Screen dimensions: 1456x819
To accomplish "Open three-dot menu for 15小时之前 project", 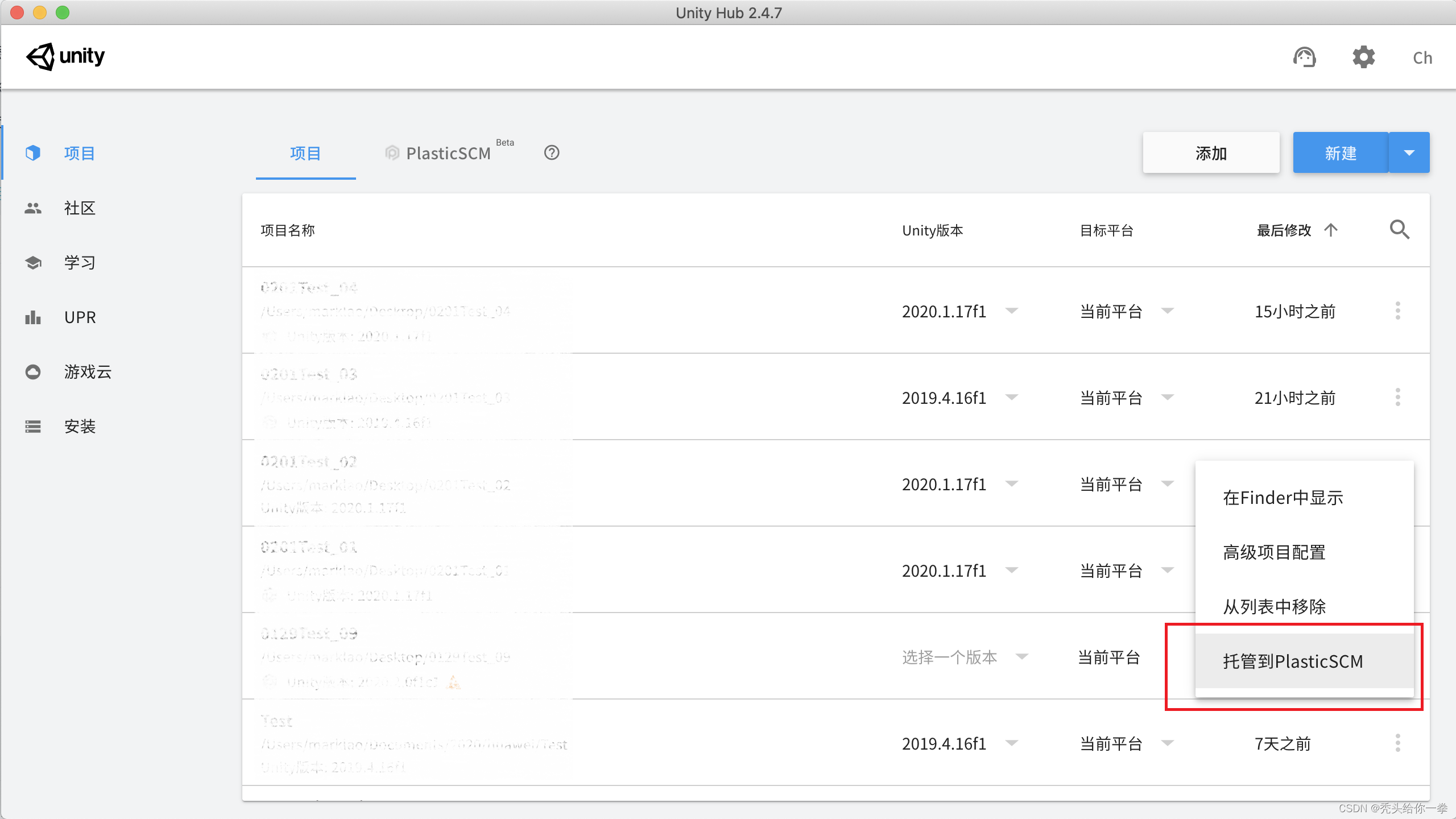I will tap(1397, 311).
